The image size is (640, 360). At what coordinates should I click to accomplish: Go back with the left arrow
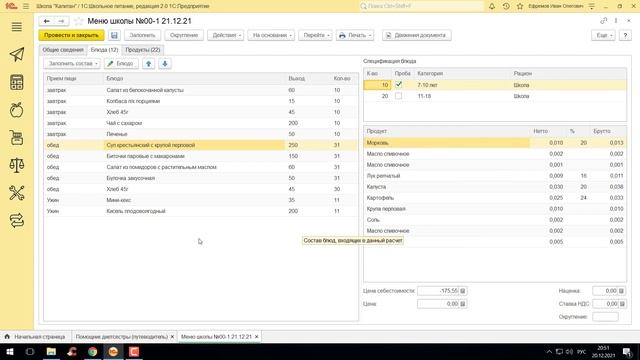(47, 21)
